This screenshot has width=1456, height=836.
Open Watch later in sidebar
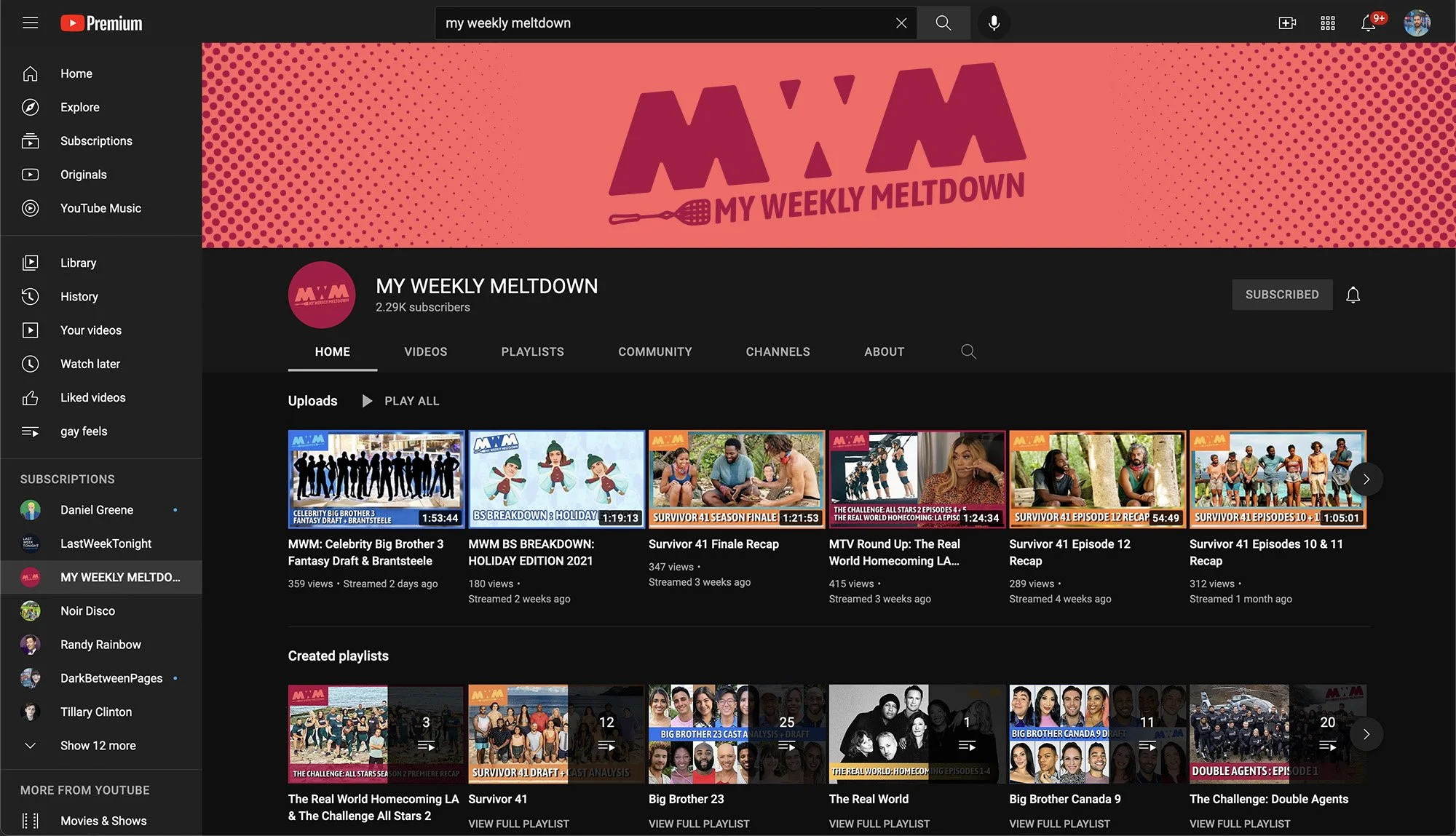(90, 364)
